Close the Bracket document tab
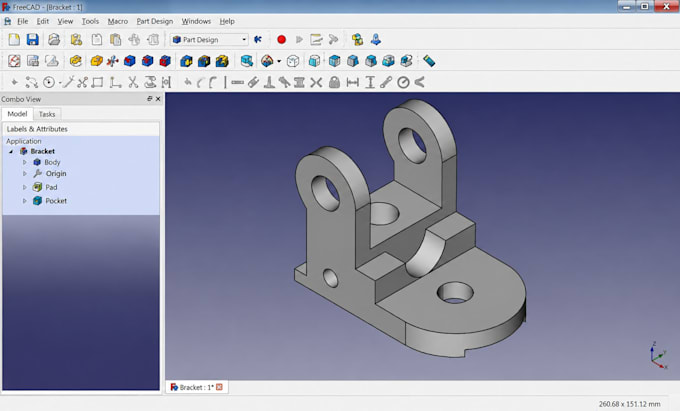This screenshot has height=411, width=680. 219,387
